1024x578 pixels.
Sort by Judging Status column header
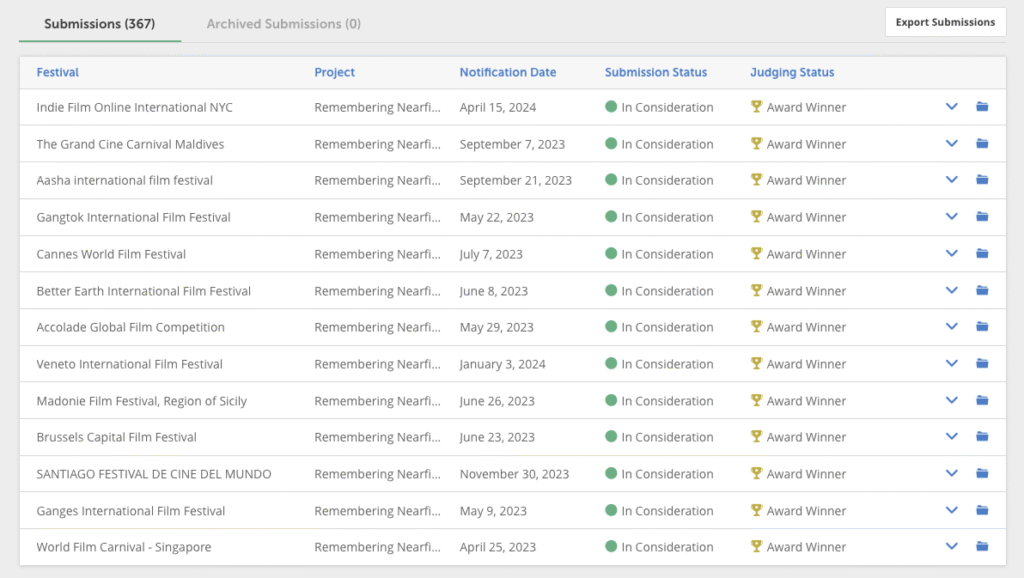point(791,72)
